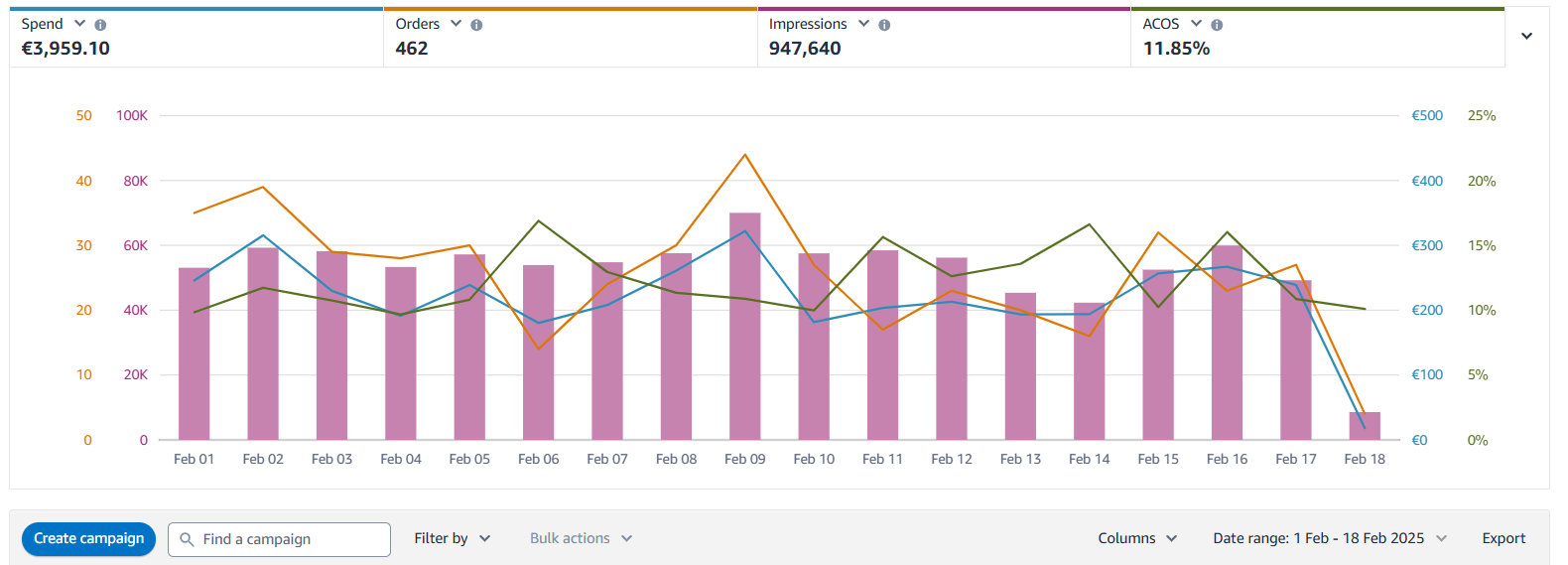Viewport: 1568px width, 565px height.
Task: Collapse the chart panel with the chevron
Action: (x=1526, y=37)
